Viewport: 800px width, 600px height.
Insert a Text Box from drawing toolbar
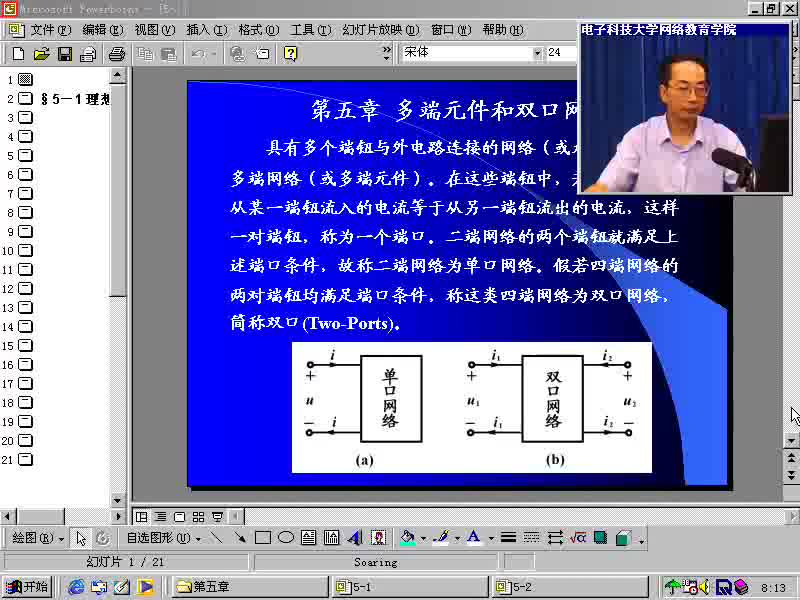coord(308,537)
